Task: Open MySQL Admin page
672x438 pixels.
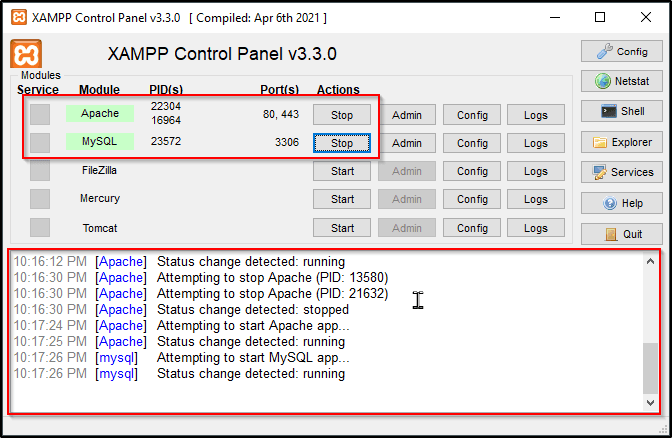Action: pyautogui.click(x=407, y=143)
